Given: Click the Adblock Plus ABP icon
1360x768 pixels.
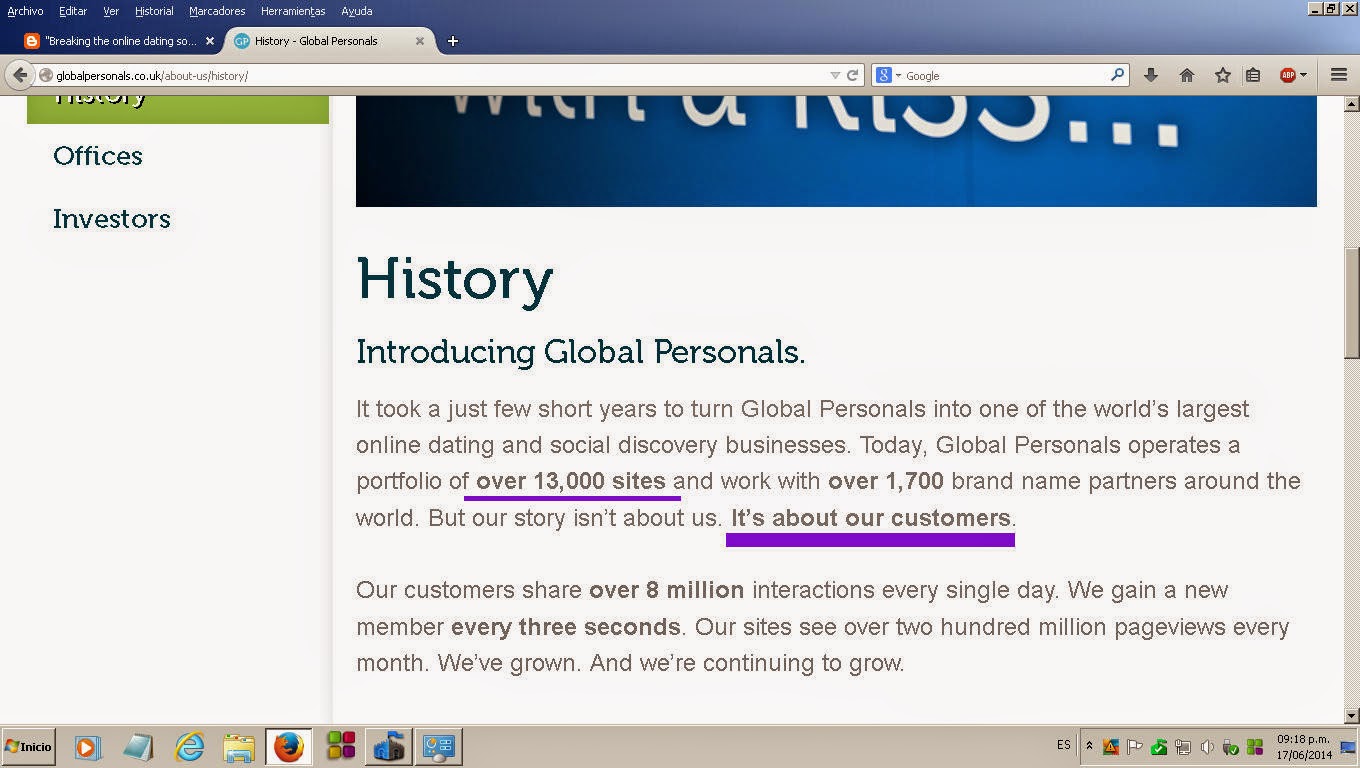Looking at the screenshot, I should point(1288,75).
